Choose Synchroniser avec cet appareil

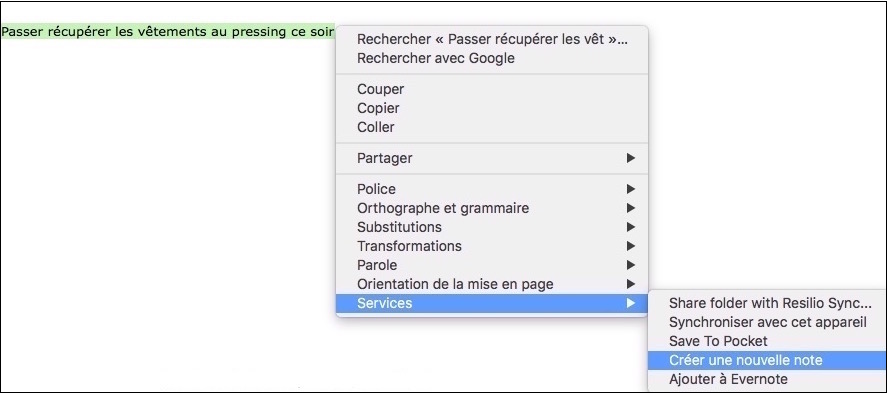coord(767,322)
